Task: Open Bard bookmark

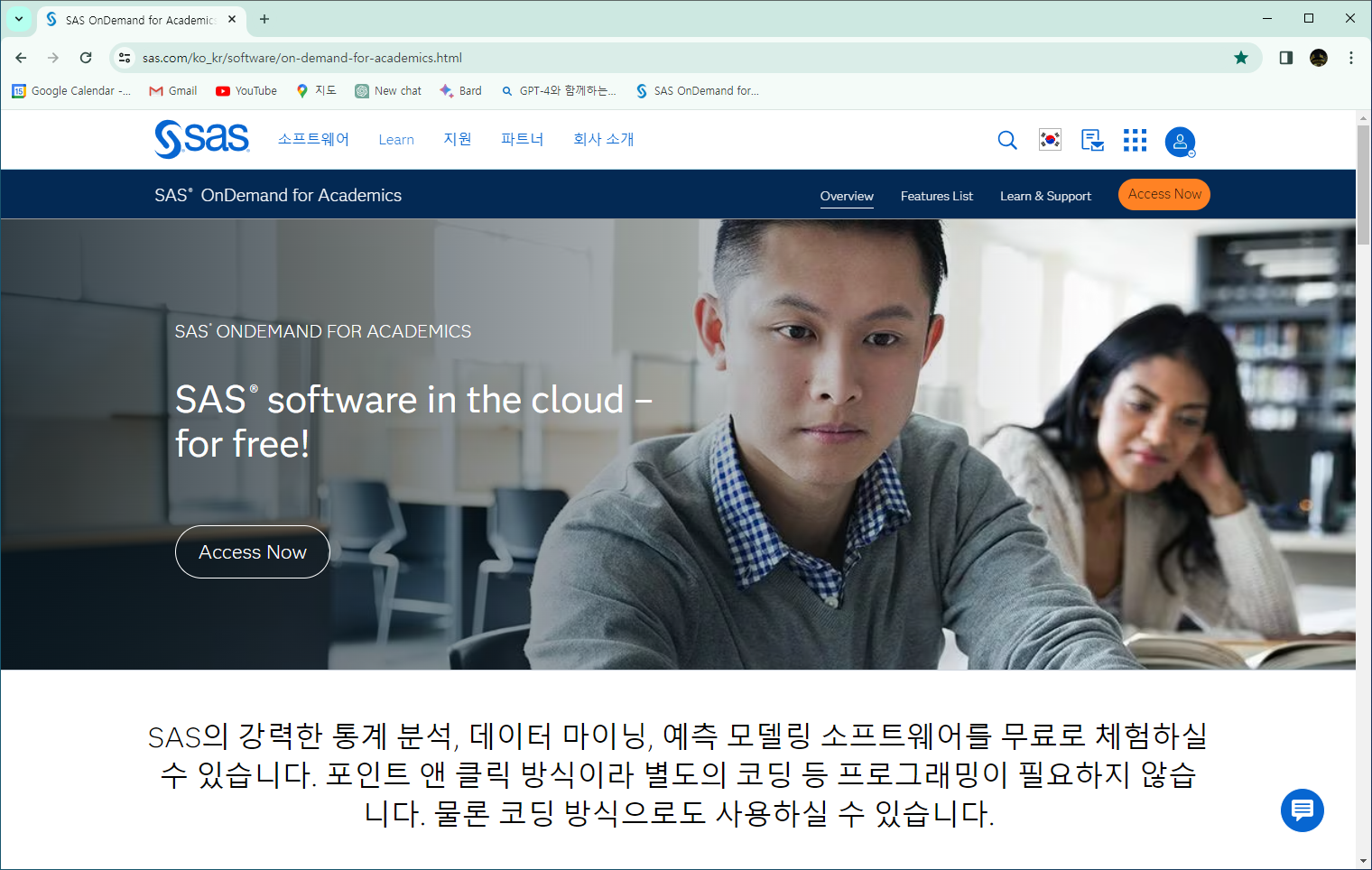Action: (460, 91)
